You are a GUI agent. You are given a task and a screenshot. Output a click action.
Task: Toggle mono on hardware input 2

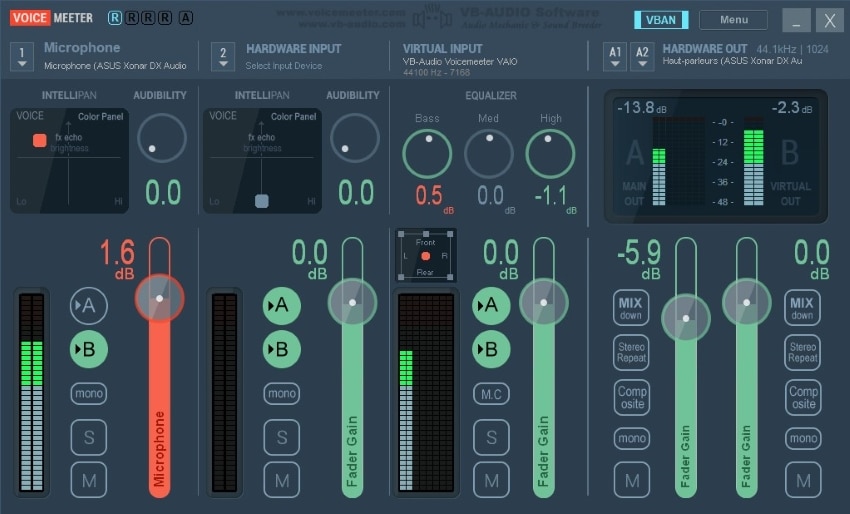(282, 393)
